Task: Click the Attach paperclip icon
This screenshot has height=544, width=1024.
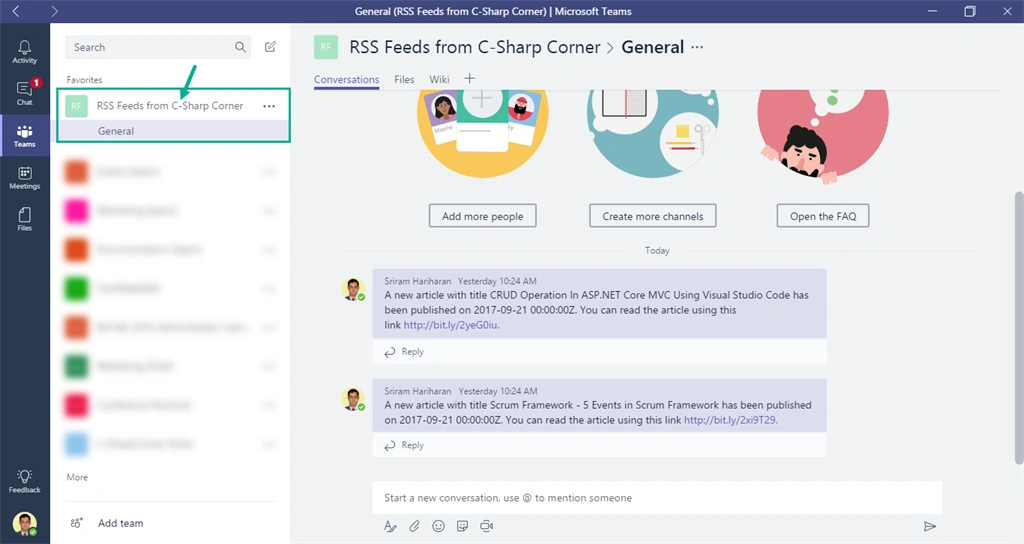Action: click(415, 526)
